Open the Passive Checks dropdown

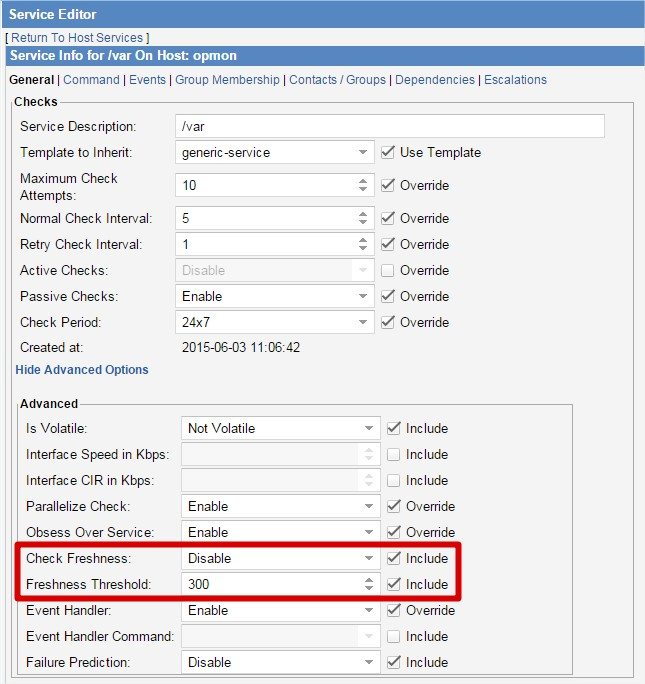pos(274,296)
